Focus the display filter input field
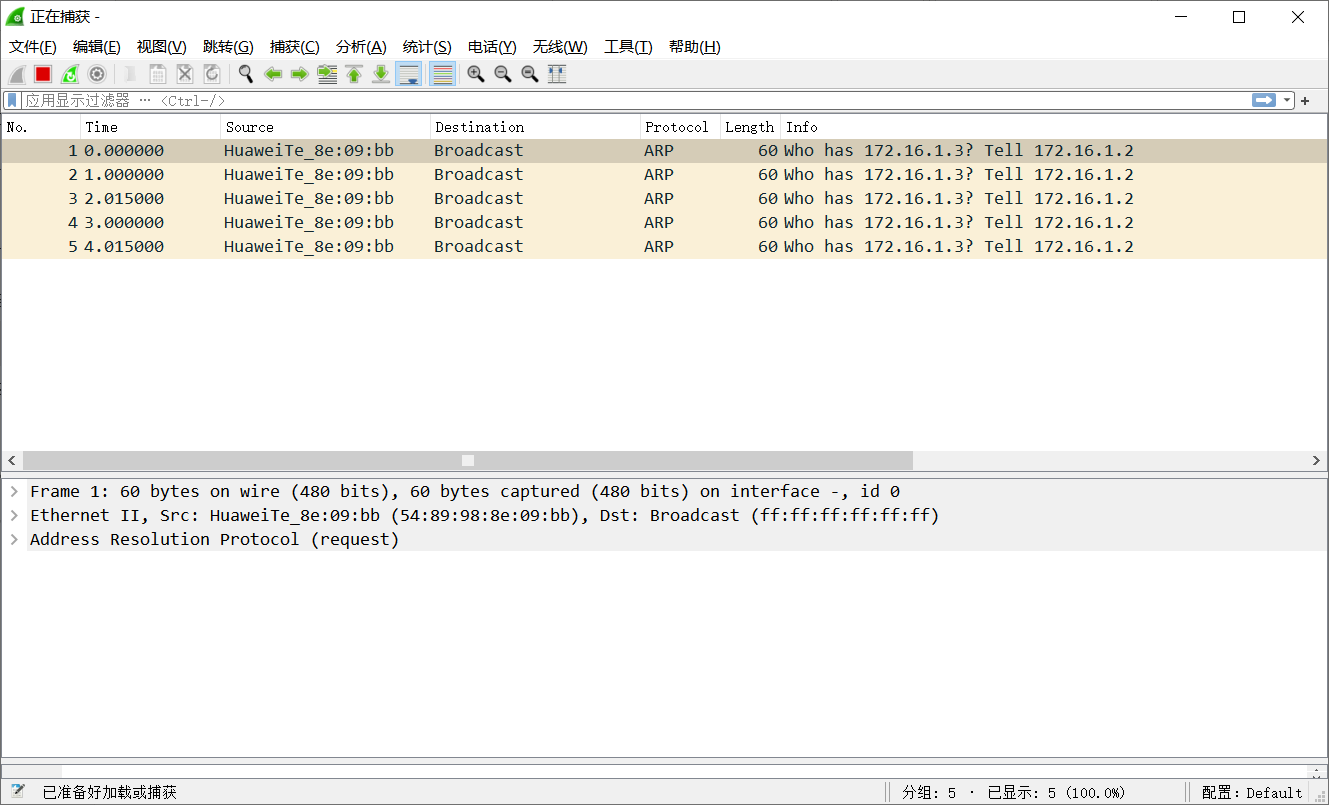Screen dimensions: 1329x805 [x=635, y=101]
